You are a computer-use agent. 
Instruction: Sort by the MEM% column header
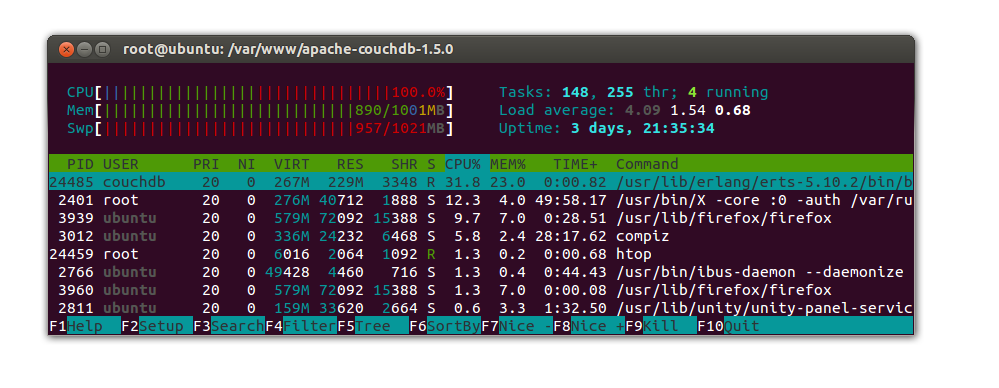508,164
